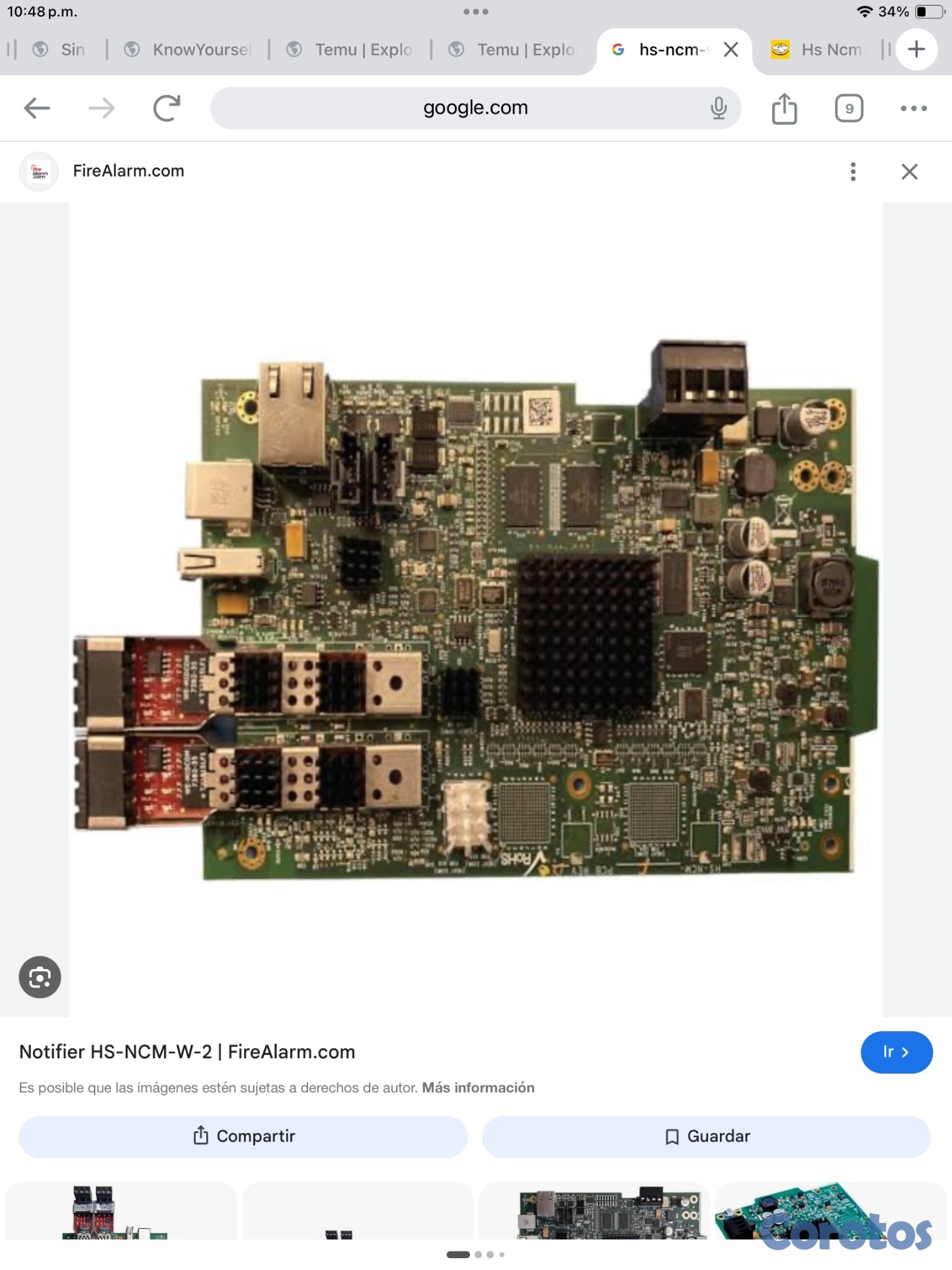This screenshot has height=1270, width=952.
Task: Open the browser three-dot more menu
Action: click(914, 108)
